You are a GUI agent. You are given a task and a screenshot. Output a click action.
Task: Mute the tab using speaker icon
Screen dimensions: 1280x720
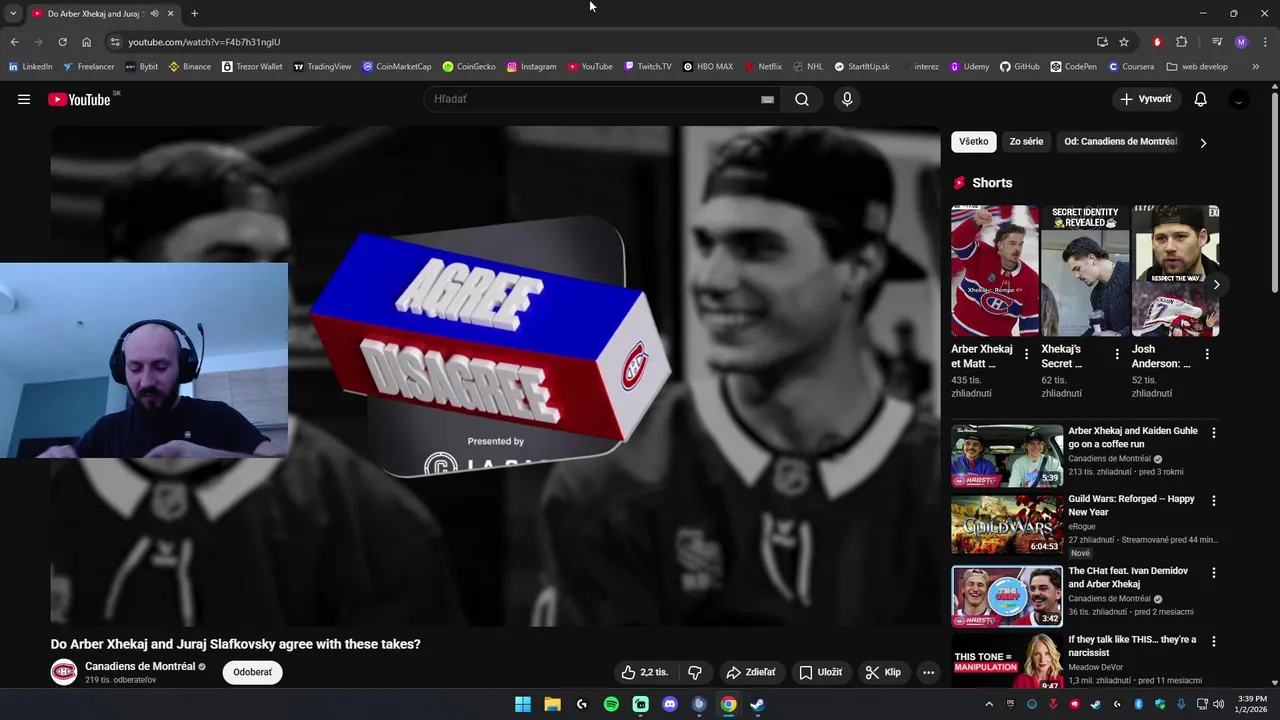(x=154, y=14)
